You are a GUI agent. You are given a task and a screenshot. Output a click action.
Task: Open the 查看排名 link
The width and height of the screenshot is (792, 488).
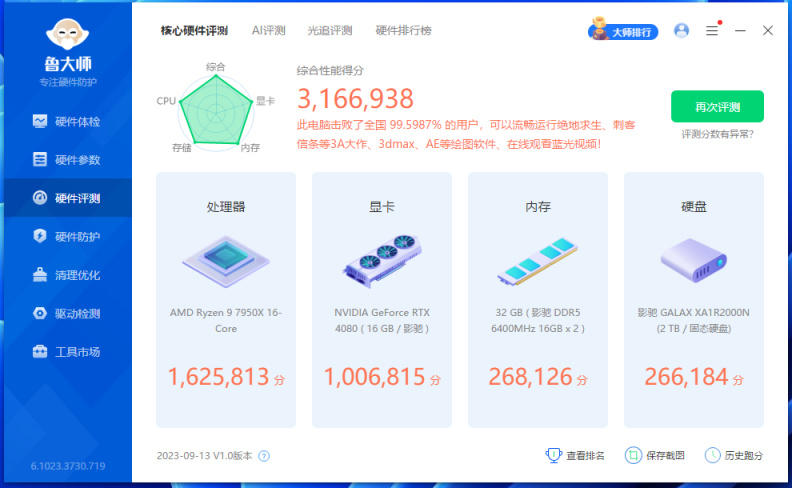point(585,456)
